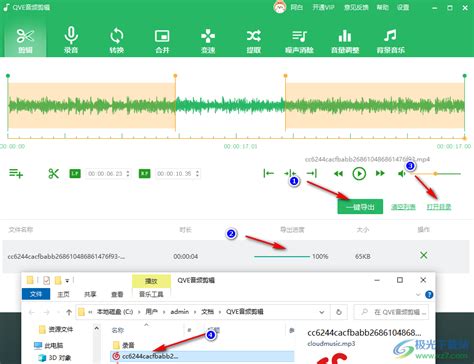Open the 音乐工具 tab in Explorer
The height and width of the screenshot is (364, 474).
tap(151, 294)
